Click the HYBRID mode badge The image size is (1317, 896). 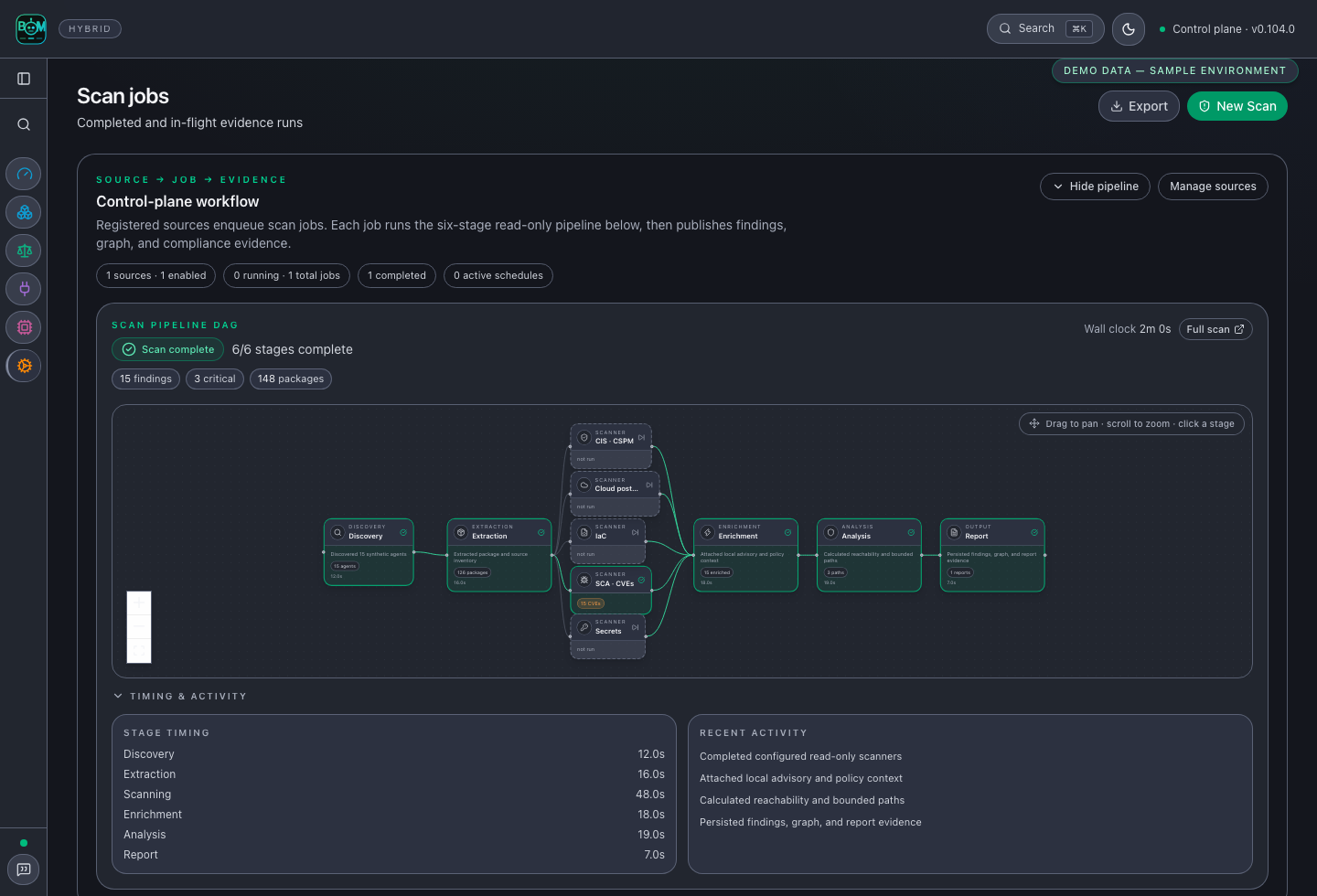coord(90,29)
